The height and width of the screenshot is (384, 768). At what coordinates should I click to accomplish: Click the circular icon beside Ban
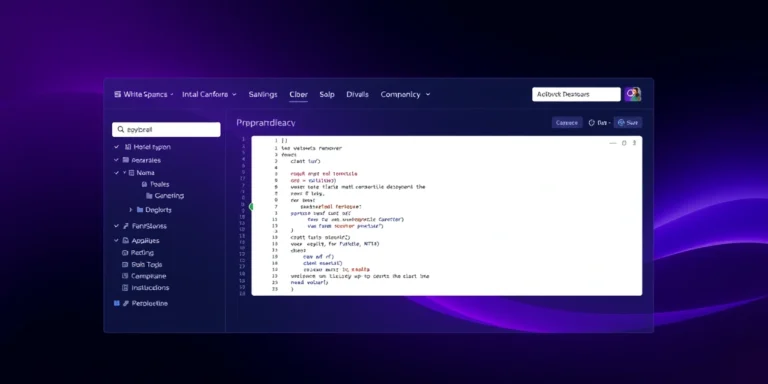591,123
